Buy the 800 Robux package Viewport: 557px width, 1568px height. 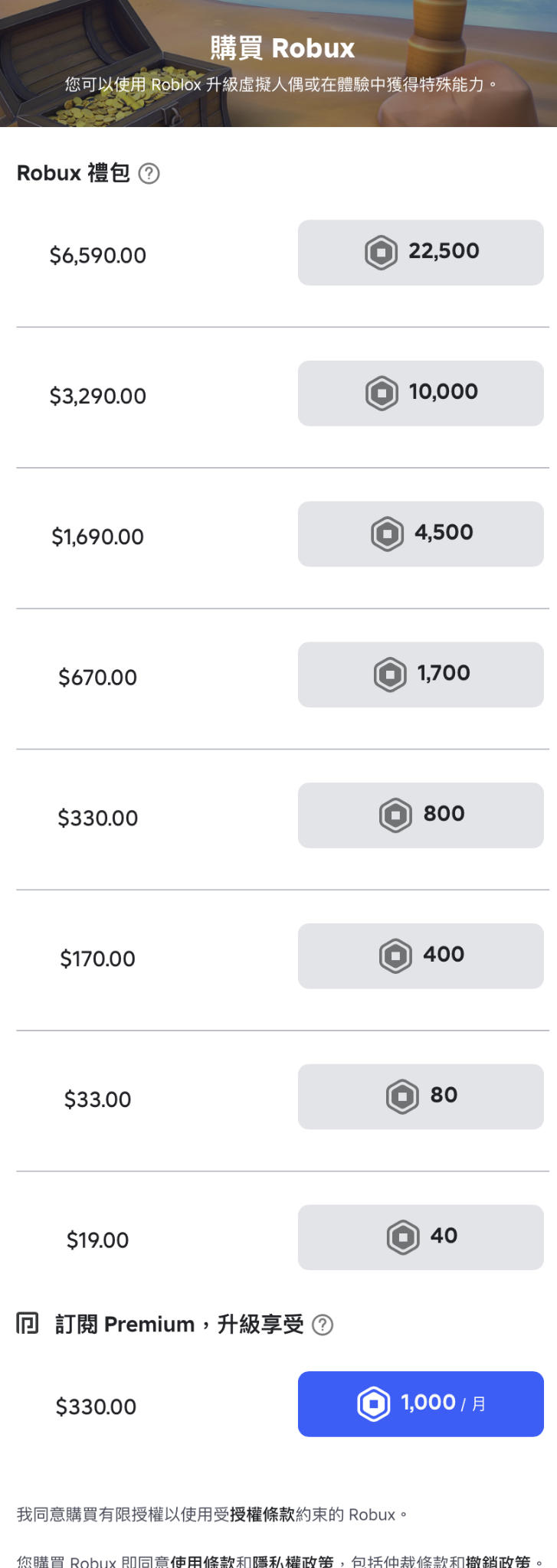click(421, 815)
